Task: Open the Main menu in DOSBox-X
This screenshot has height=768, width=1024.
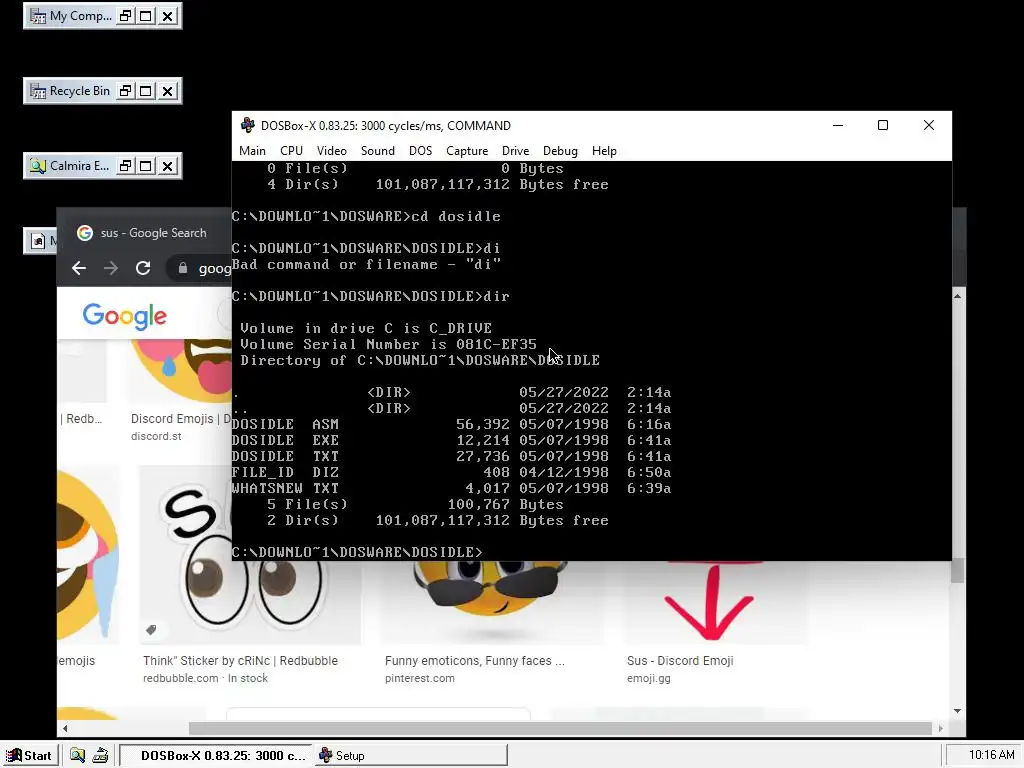Action: pyautogui.click(x=252, y=151)
